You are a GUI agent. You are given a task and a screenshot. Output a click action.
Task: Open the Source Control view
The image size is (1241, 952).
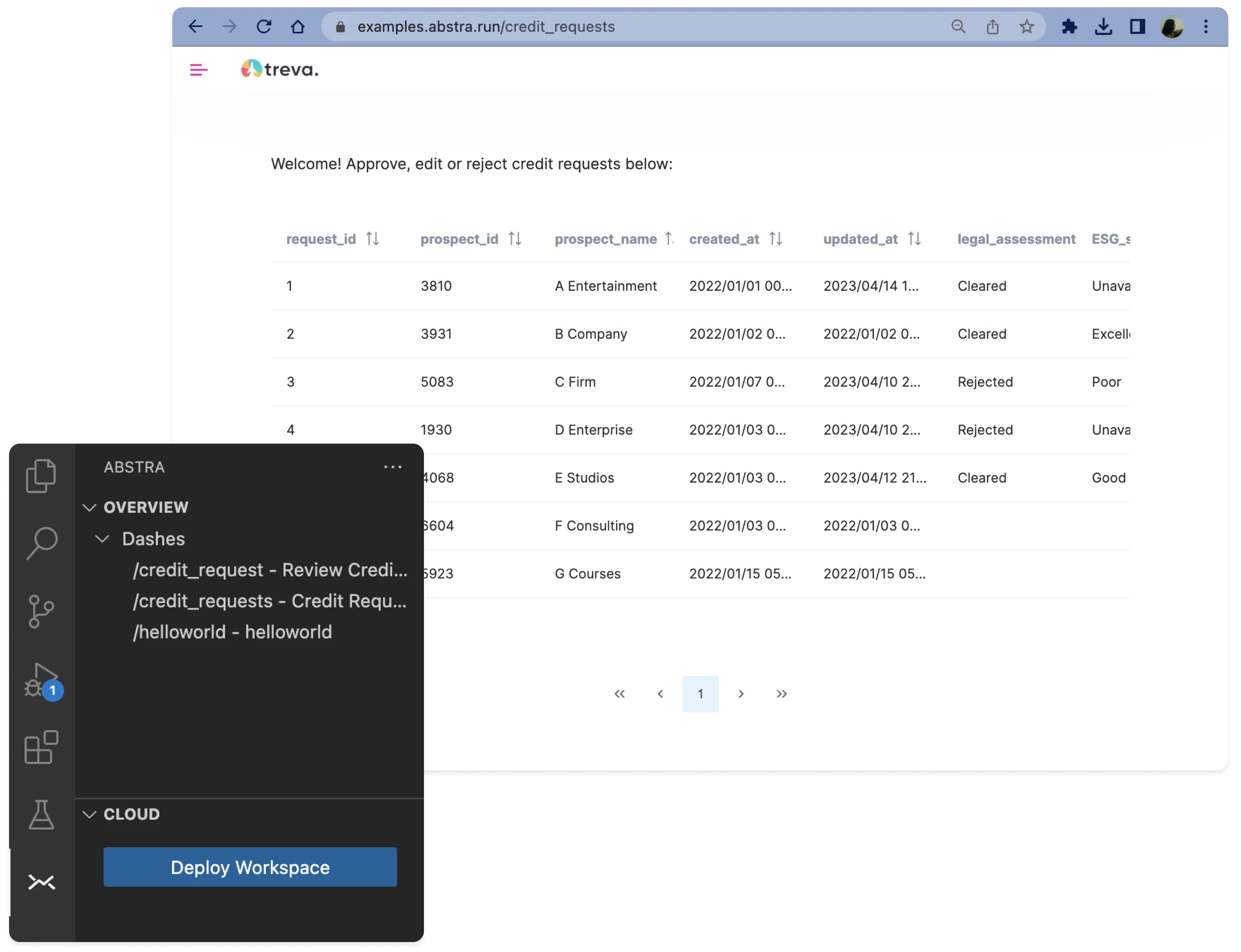pyautogui.click(x=42, y=611)
